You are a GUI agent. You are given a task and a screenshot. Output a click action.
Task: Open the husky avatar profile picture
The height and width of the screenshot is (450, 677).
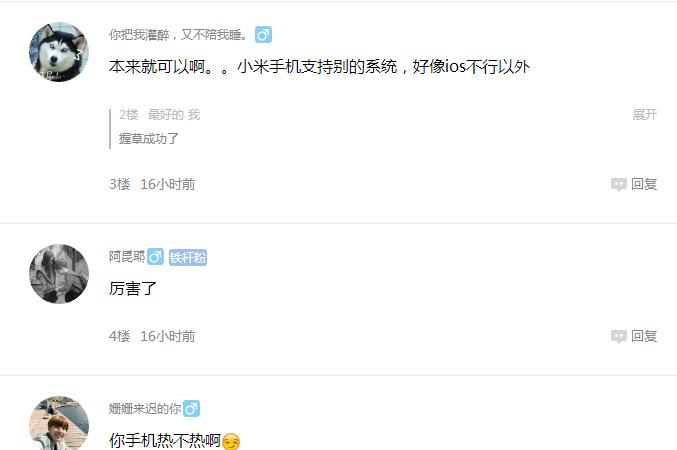click(x=59, y=52)
